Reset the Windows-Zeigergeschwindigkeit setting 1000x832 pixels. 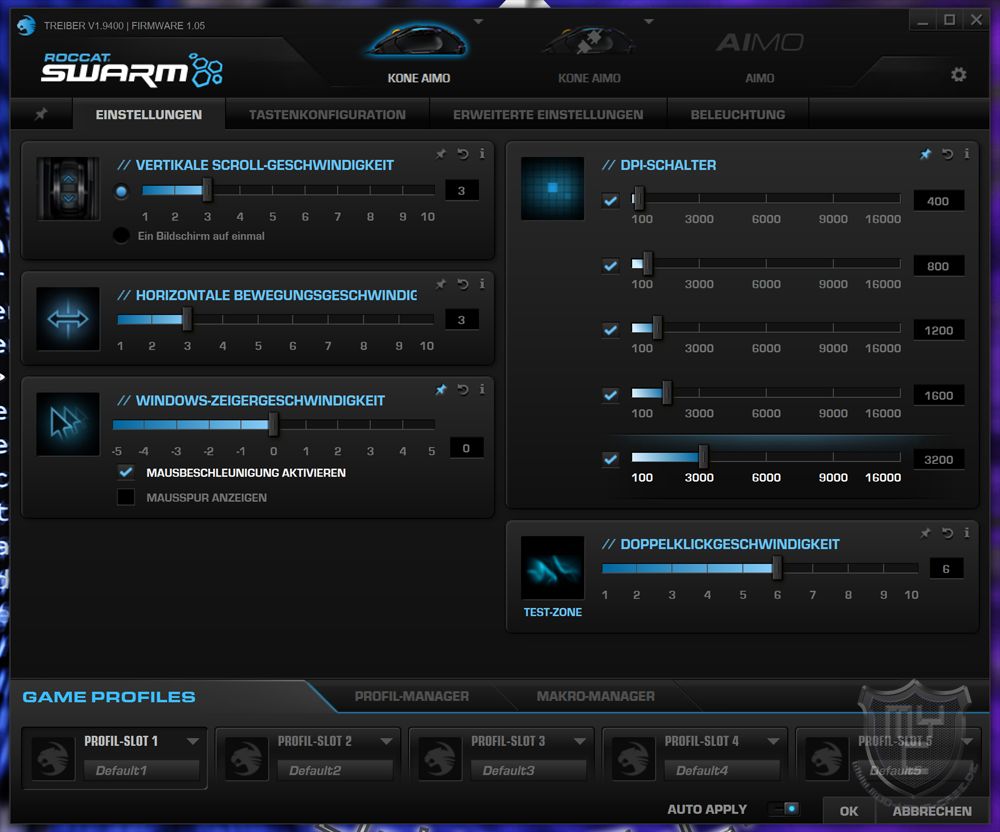point(463,389)
